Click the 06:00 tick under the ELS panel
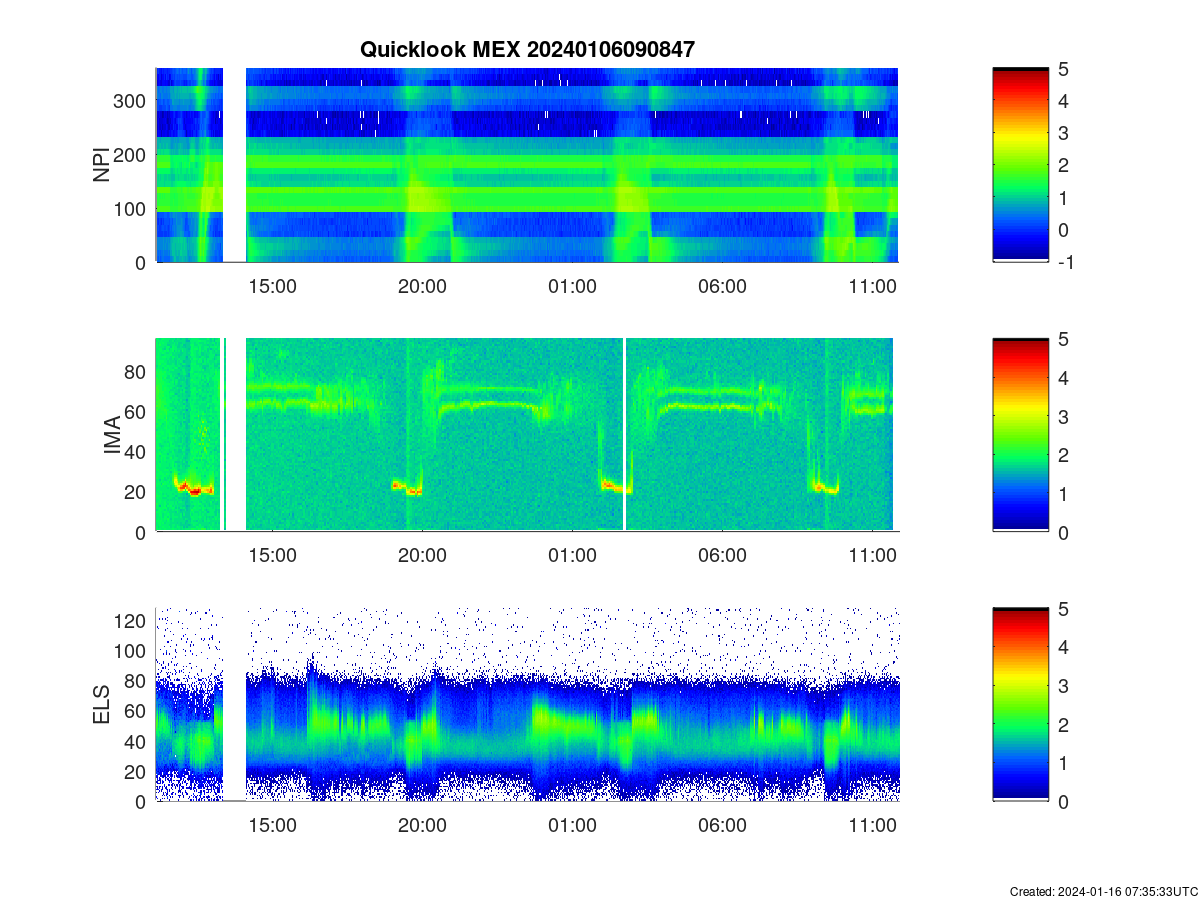The width and height of the screenshot is (1200, 900). [722, 826]
